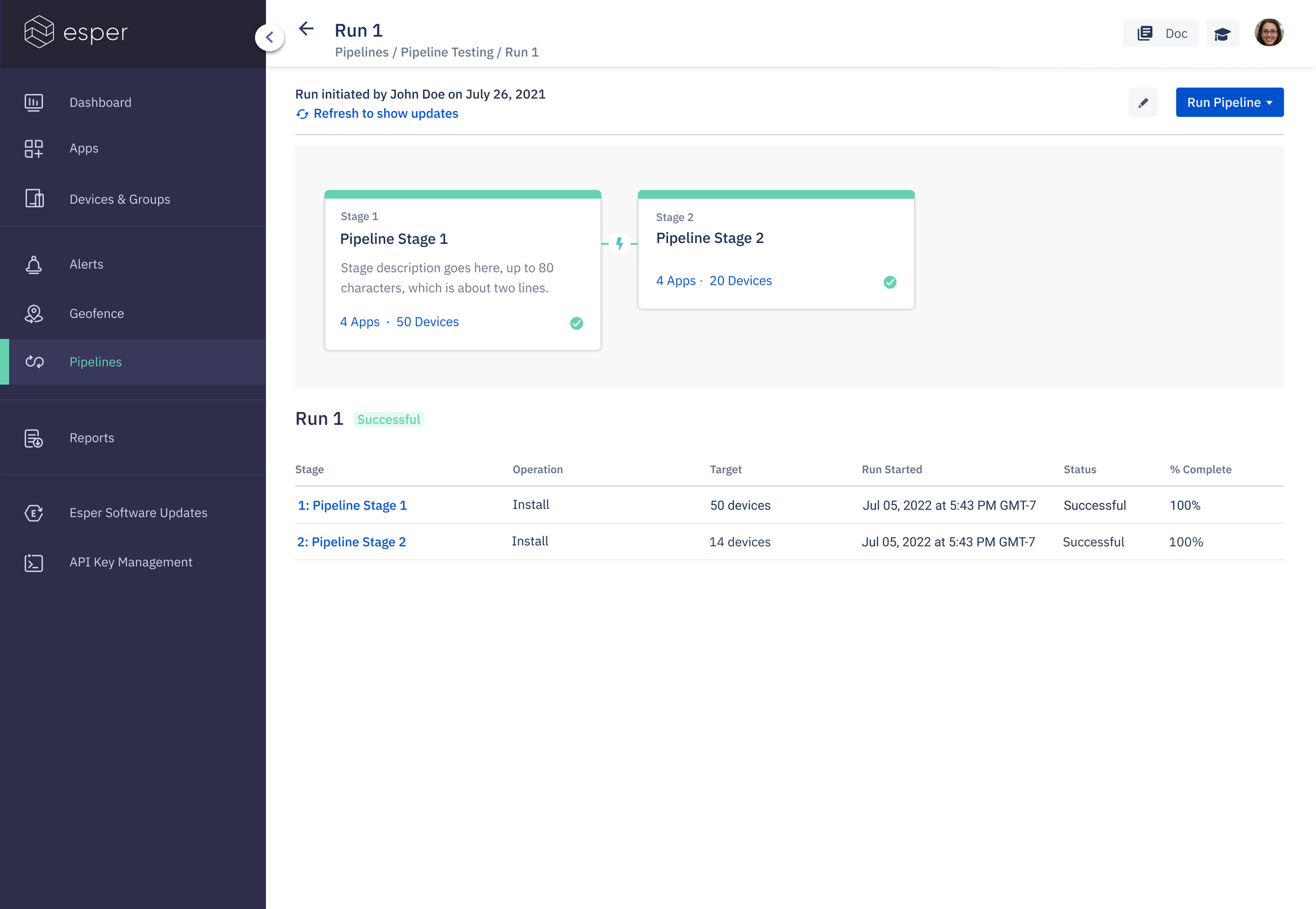Open Esper Software Updates section

(138, 513)
